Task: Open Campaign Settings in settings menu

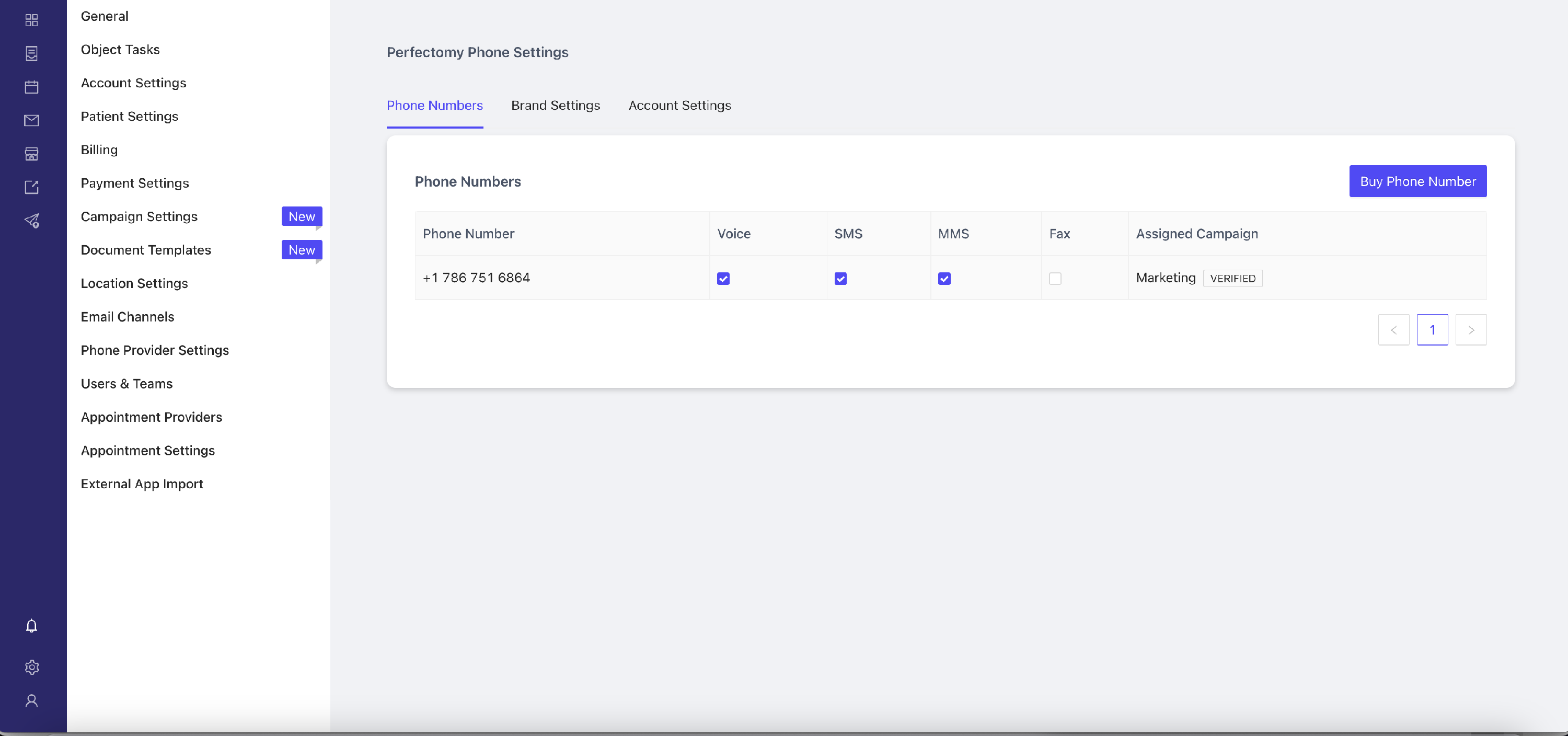Action: 139,216
